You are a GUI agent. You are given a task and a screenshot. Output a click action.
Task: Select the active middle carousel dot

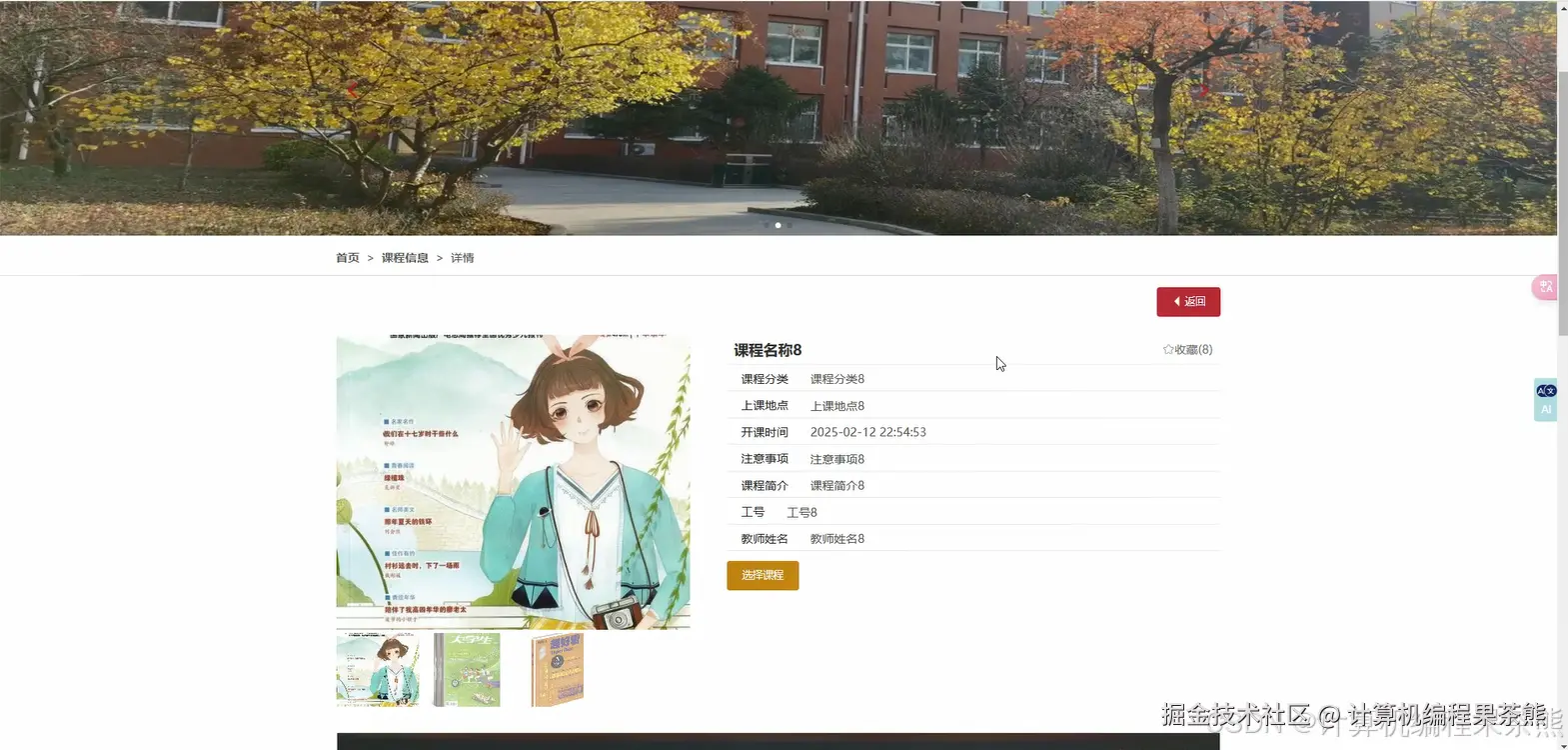[778, 225]
